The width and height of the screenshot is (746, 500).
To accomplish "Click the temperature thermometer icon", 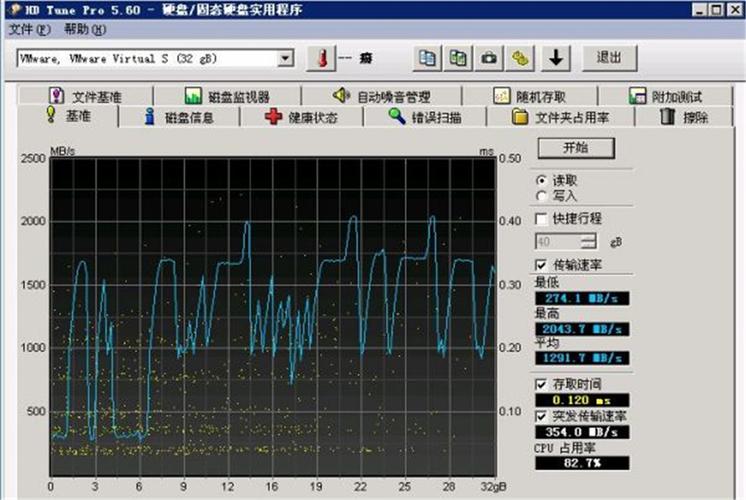I will [x=322, y=59].
